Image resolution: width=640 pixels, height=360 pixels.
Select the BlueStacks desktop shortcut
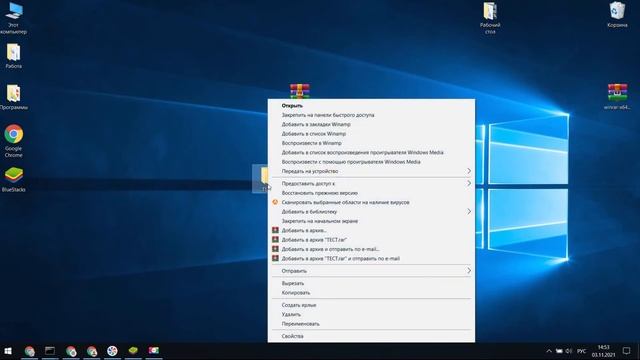point(13,180)
